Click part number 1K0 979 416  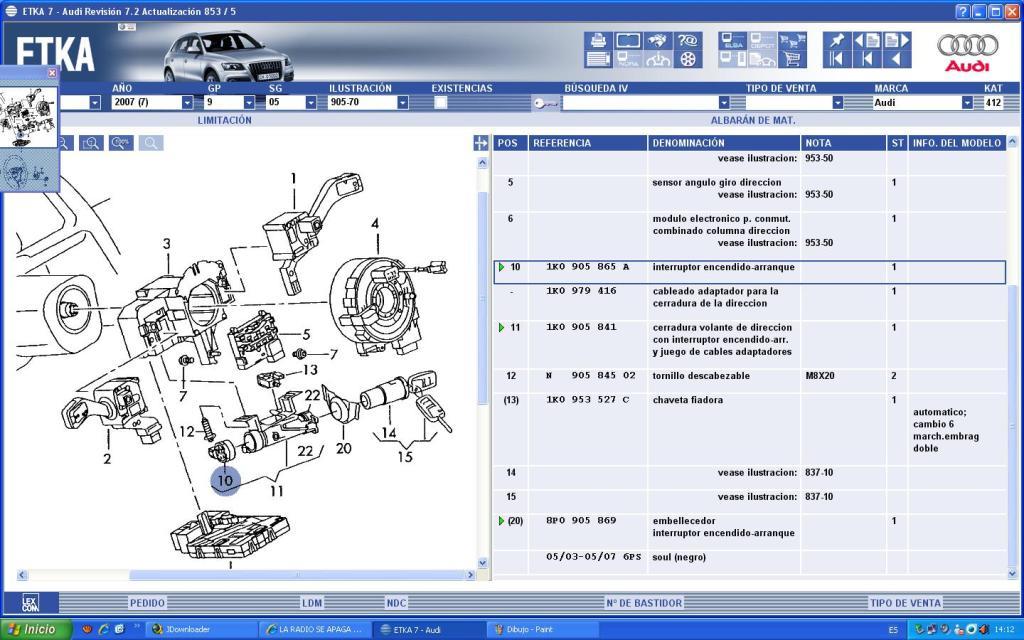pyautogui.click(x=581, y=291)
